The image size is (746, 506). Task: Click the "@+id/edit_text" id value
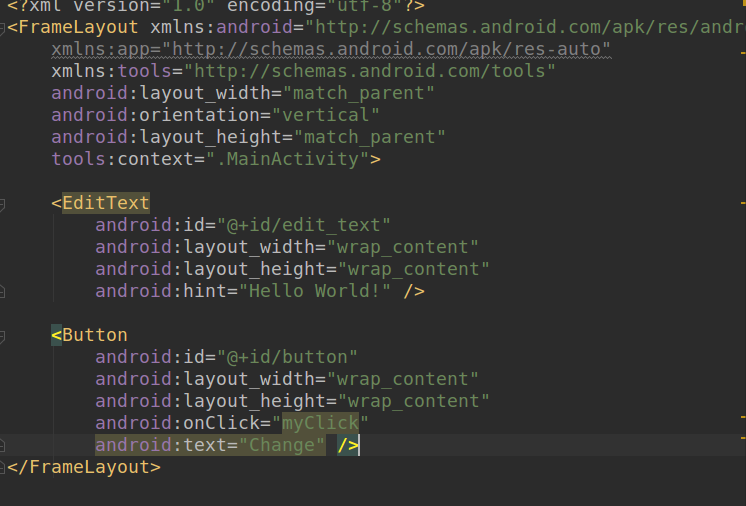[304, 225]
